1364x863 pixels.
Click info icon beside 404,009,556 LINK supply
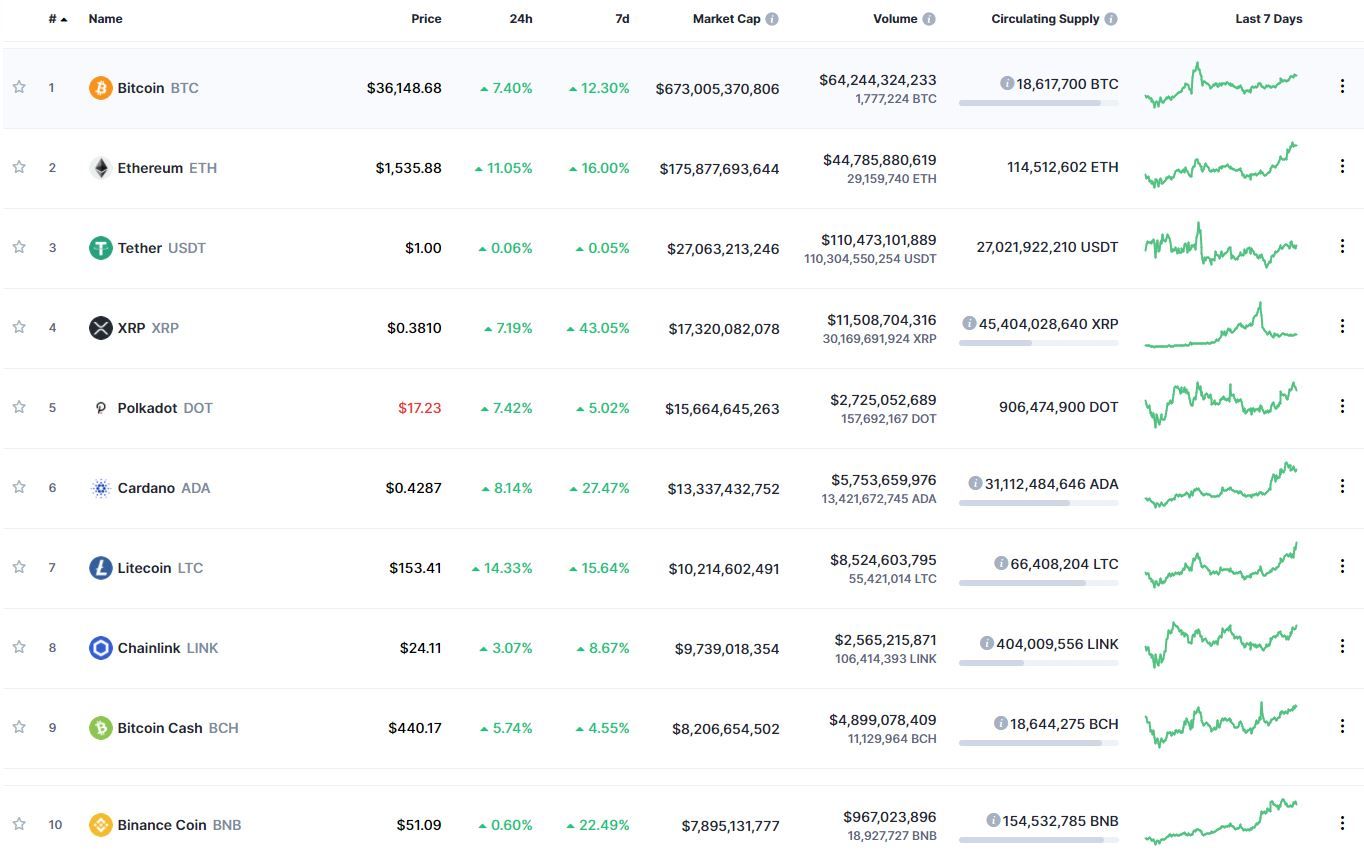(x=987, y=643)
